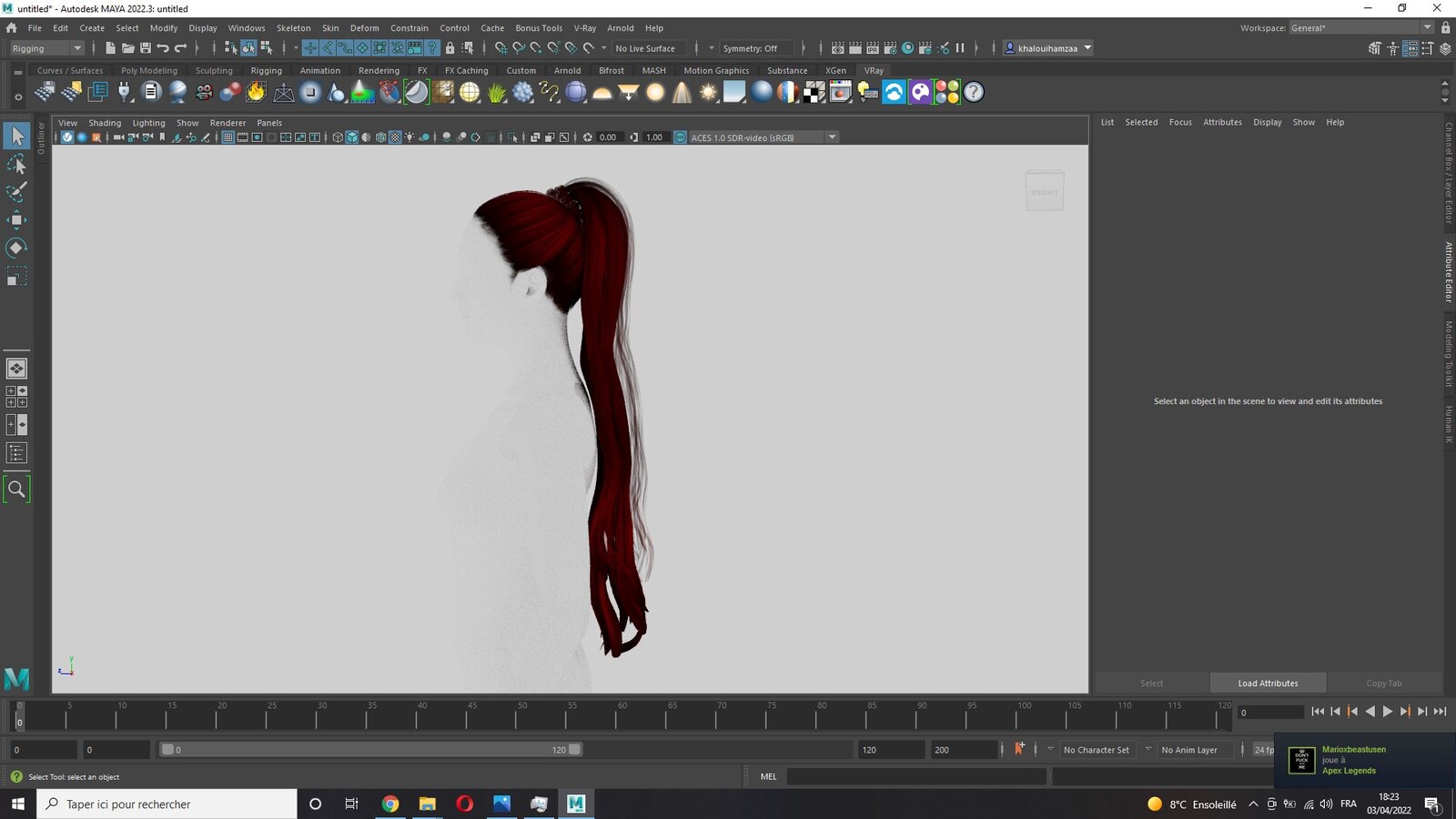The height and width of the screenshot is (819, 1456).
Task: Click the time range slider bar
Action: (370, 750)
